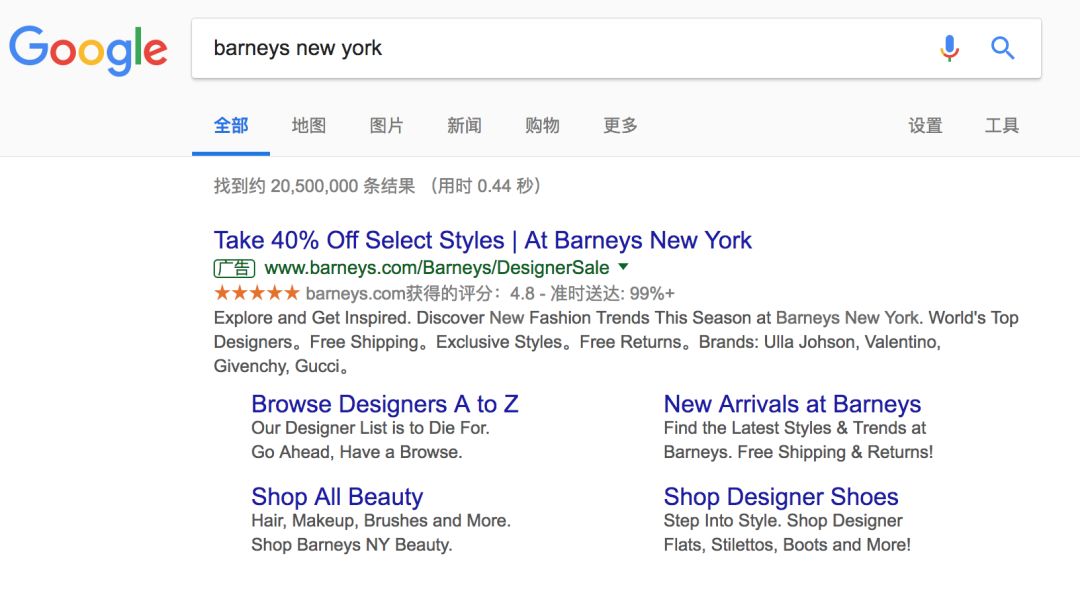Expand the green arrow beside barneys.com URL
This screenshot has height=591, width=1080.
[624, 267]
